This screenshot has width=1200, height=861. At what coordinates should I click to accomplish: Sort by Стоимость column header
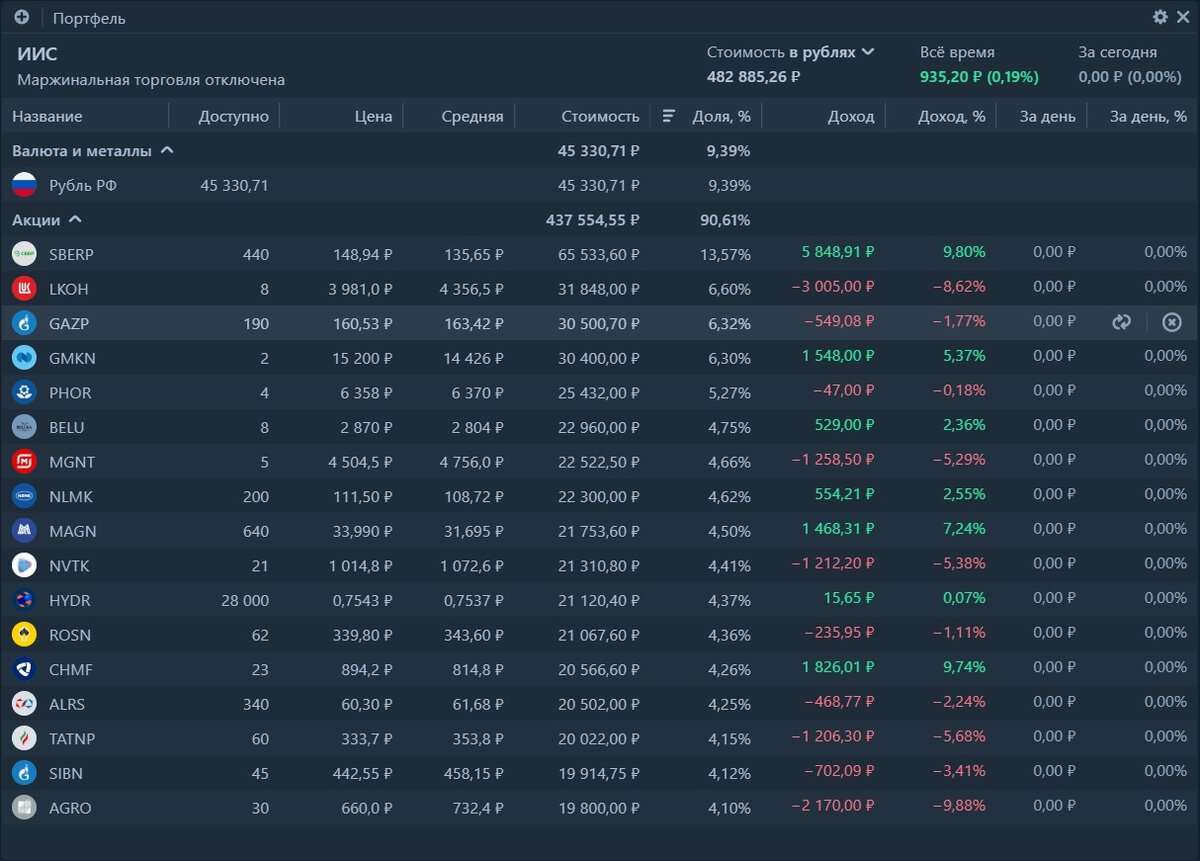pos(600,116)
